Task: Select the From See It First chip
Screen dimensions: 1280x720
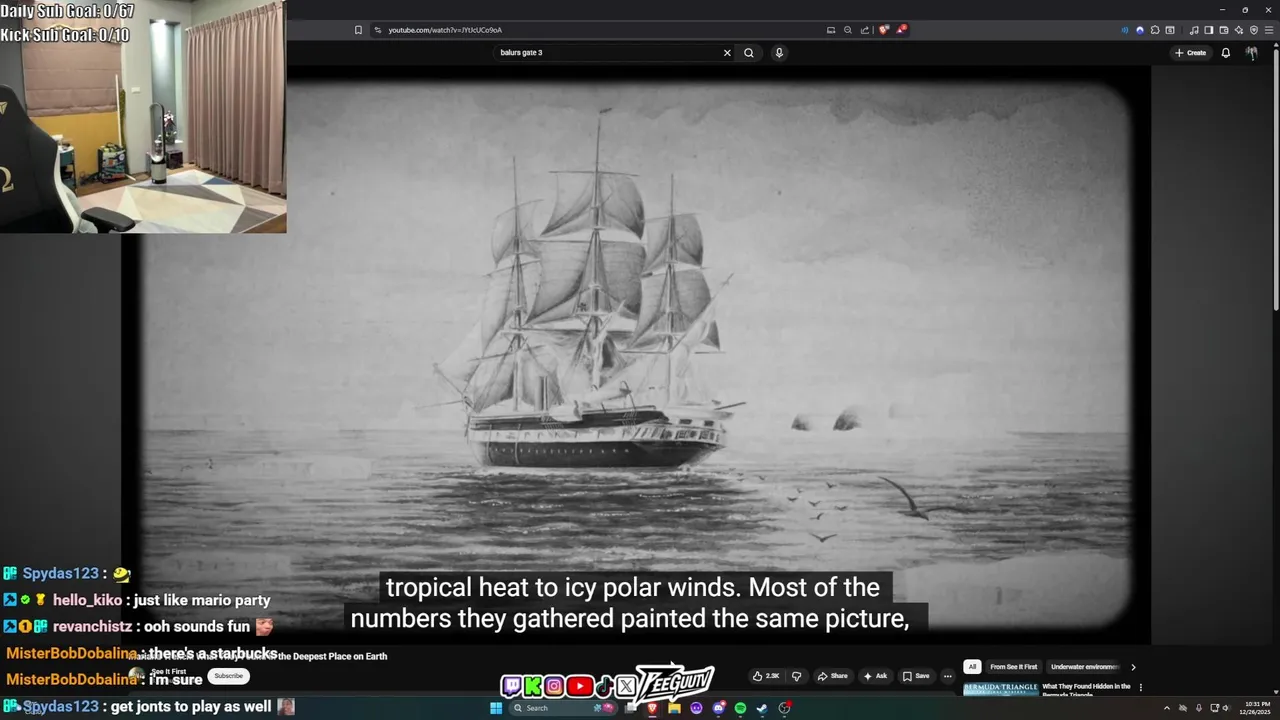Action: (x=1014, y=667)
